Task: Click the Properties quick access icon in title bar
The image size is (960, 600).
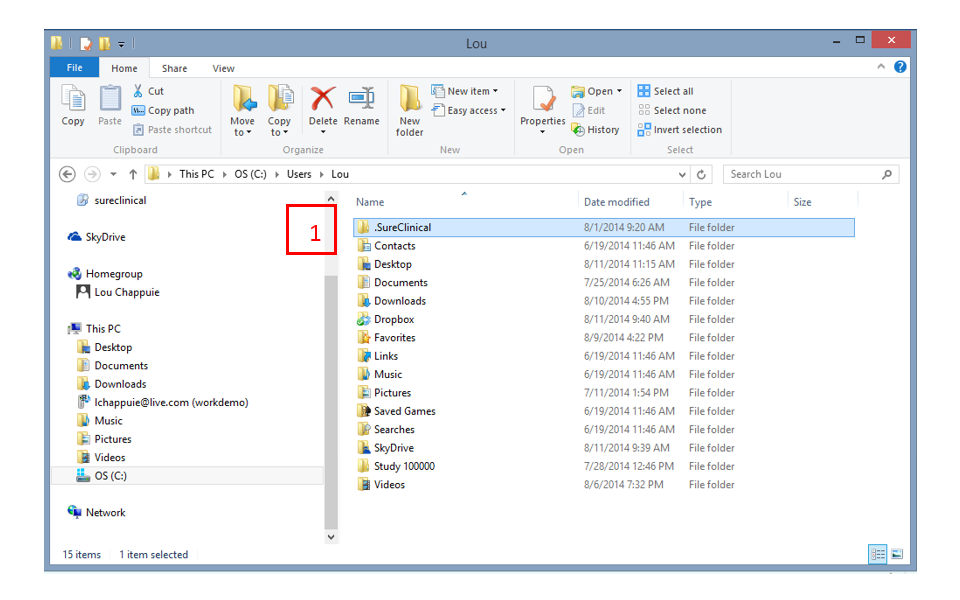Action: coord(86,43)
